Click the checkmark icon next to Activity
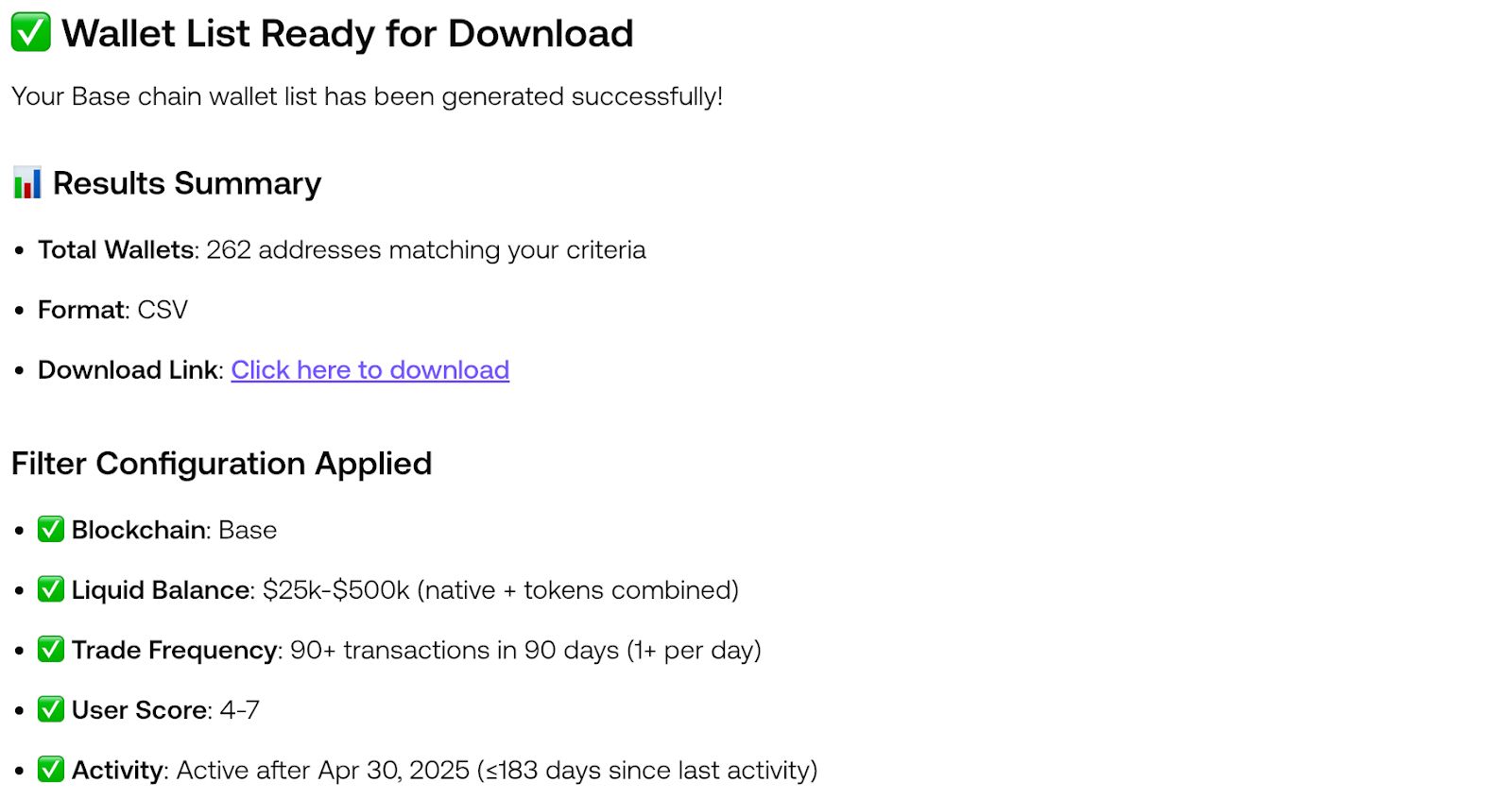This screenshot has width=1512, height=799. 51,770
